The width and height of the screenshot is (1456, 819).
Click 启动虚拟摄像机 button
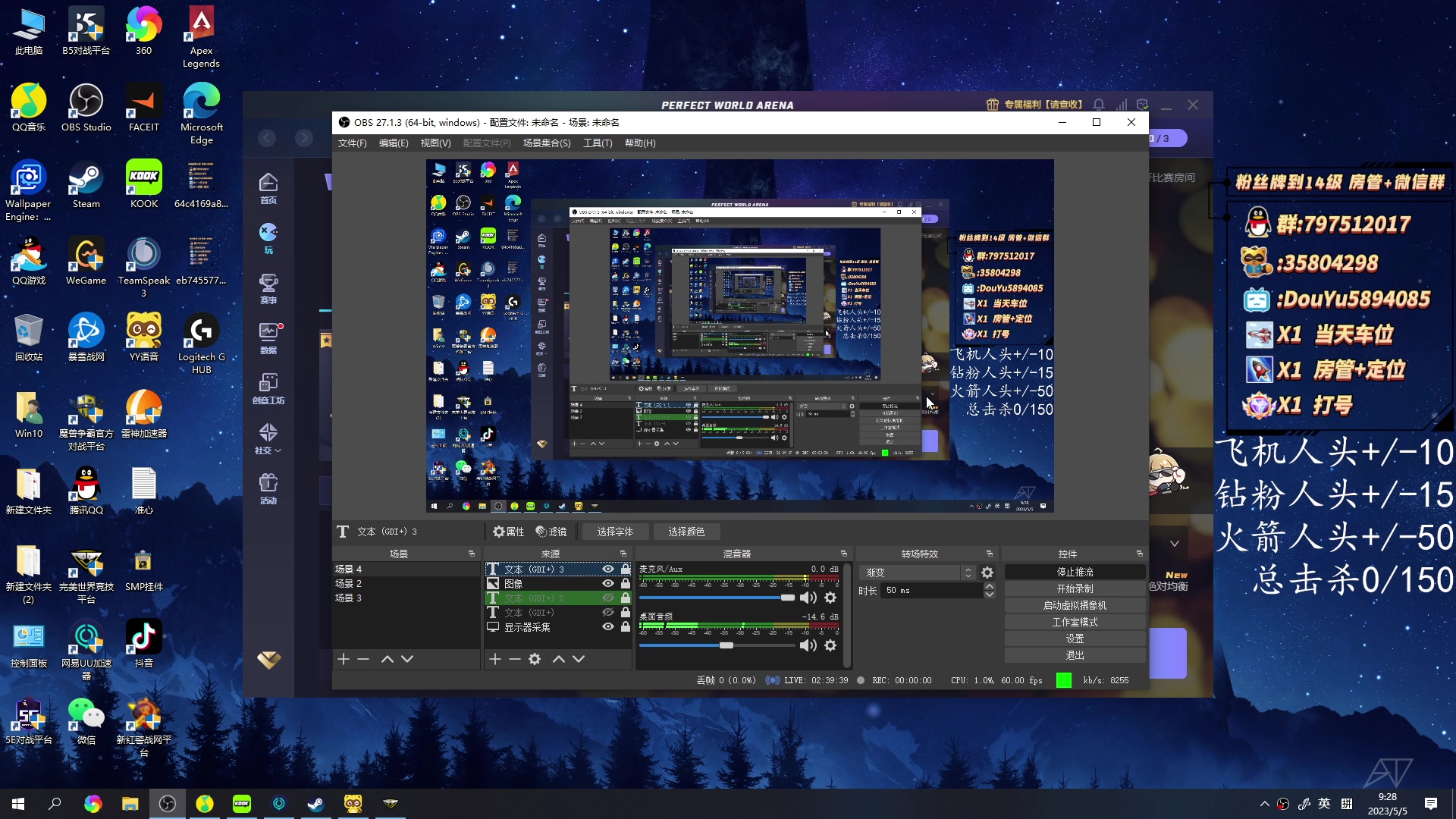[1075, 605]
